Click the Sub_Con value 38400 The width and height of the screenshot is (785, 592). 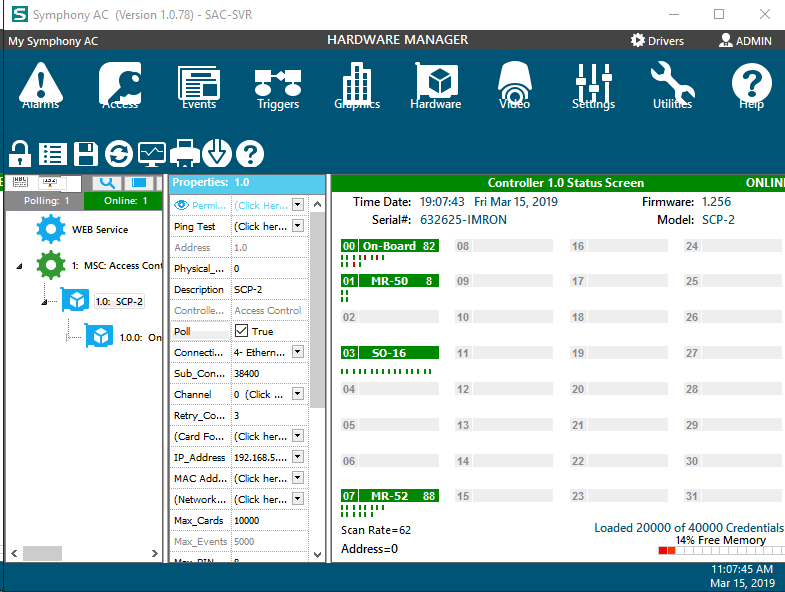click(x=269, y=374)
